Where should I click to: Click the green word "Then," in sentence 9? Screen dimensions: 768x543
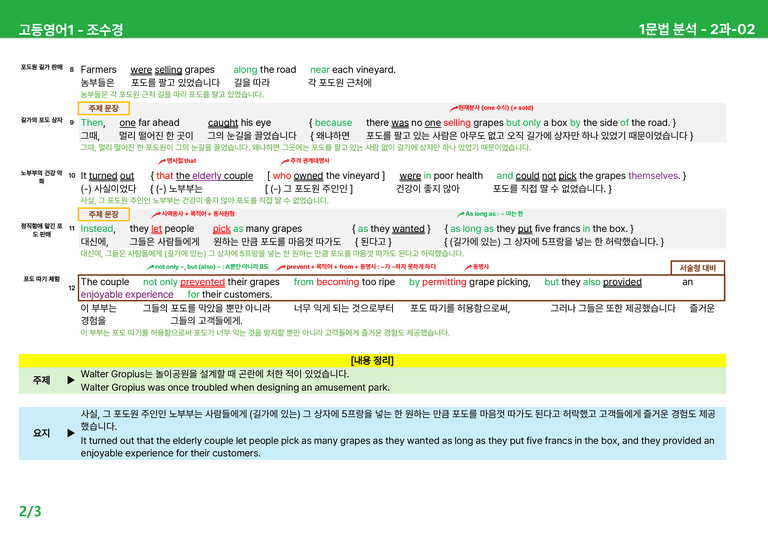point(93,122)
